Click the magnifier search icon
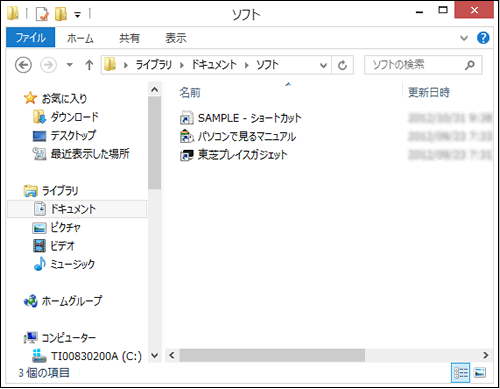 coord(470,65)
